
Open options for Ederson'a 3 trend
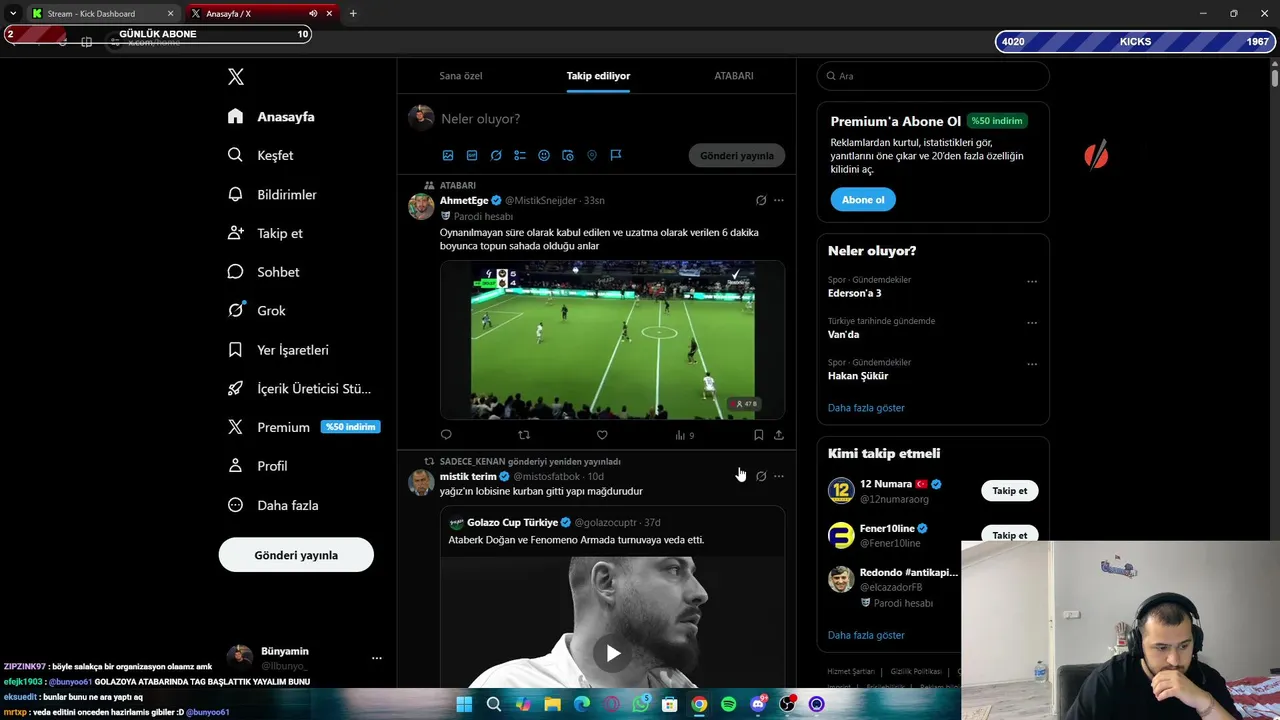pyautogui.click(x=1032, y=281)
